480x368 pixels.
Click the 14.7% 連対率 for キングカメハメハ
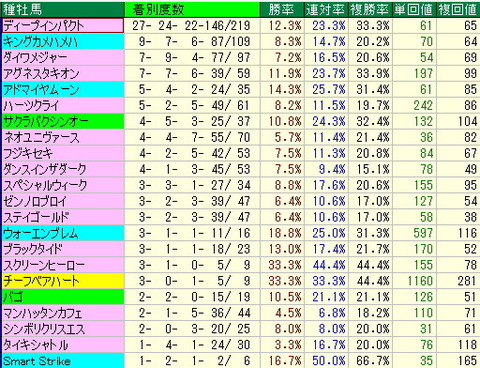(x=329, y=42)
